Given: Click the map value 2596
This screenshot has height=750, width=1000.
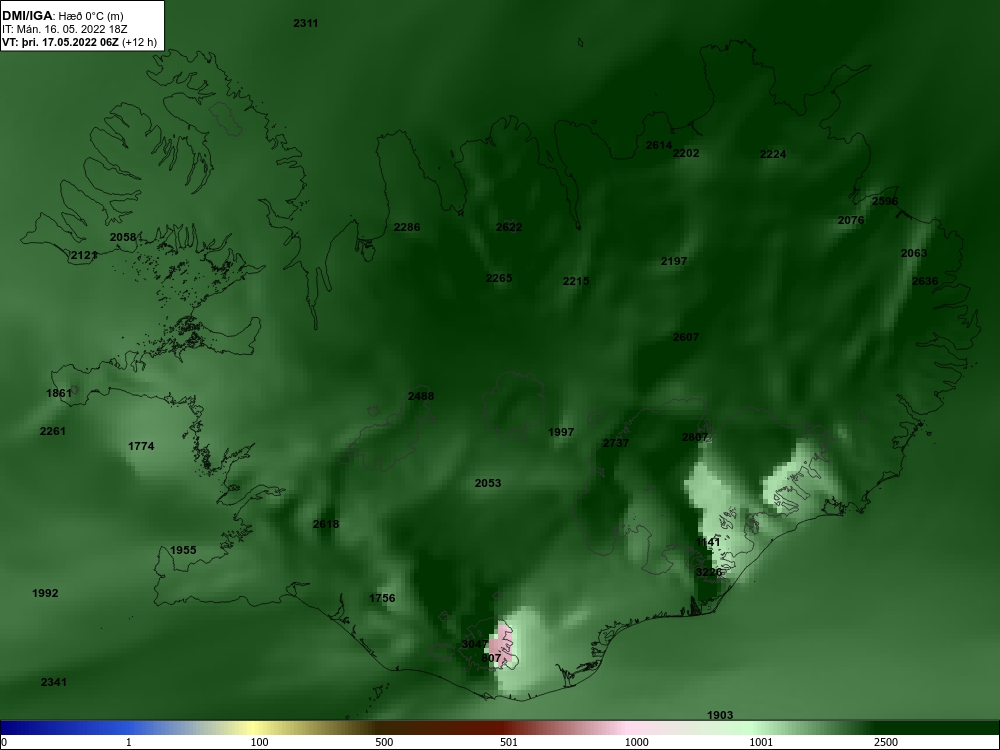Looking at the screenshot, I should (x=885, y=202).
